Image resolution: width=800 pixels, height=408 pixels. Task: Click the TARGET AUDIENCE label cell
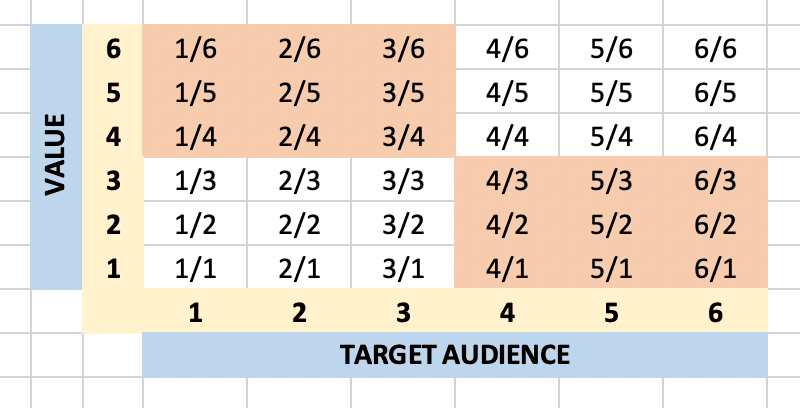pos(455,354)
